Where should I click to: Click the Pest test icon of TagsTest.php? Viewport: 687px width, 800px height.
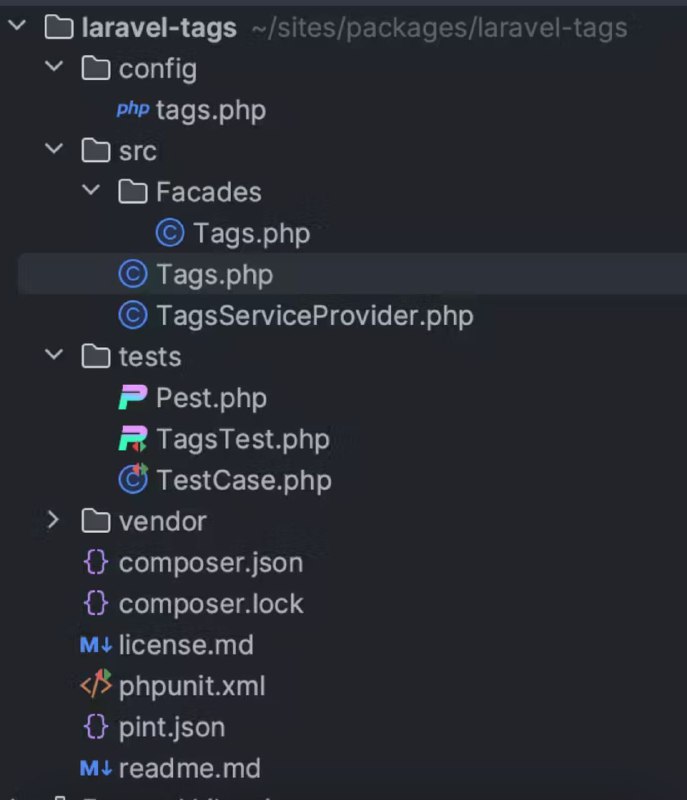coord(133,439)
